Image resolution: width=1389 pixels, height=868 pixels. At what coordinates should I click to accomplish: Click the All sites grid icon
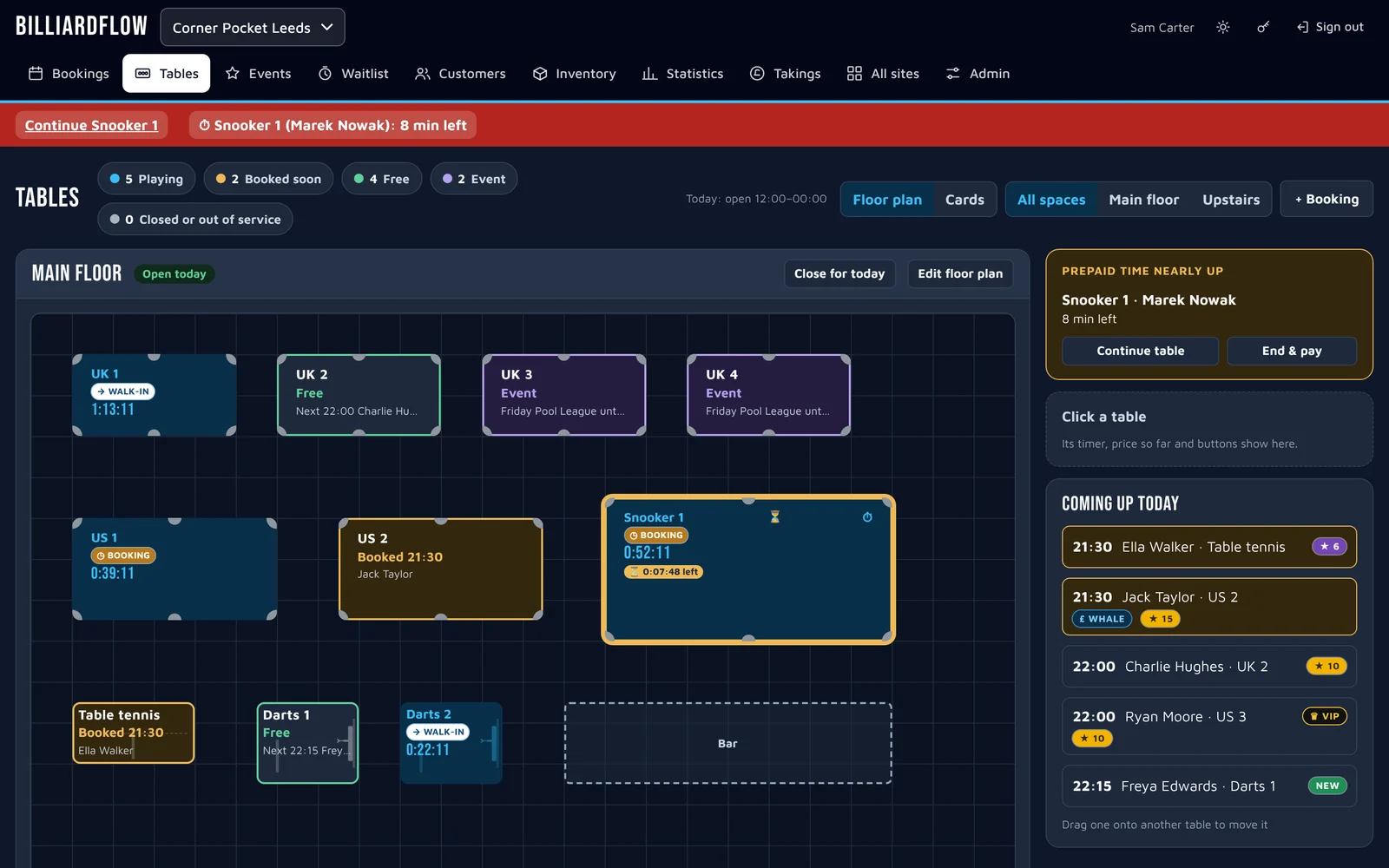(x=854, y=74)
